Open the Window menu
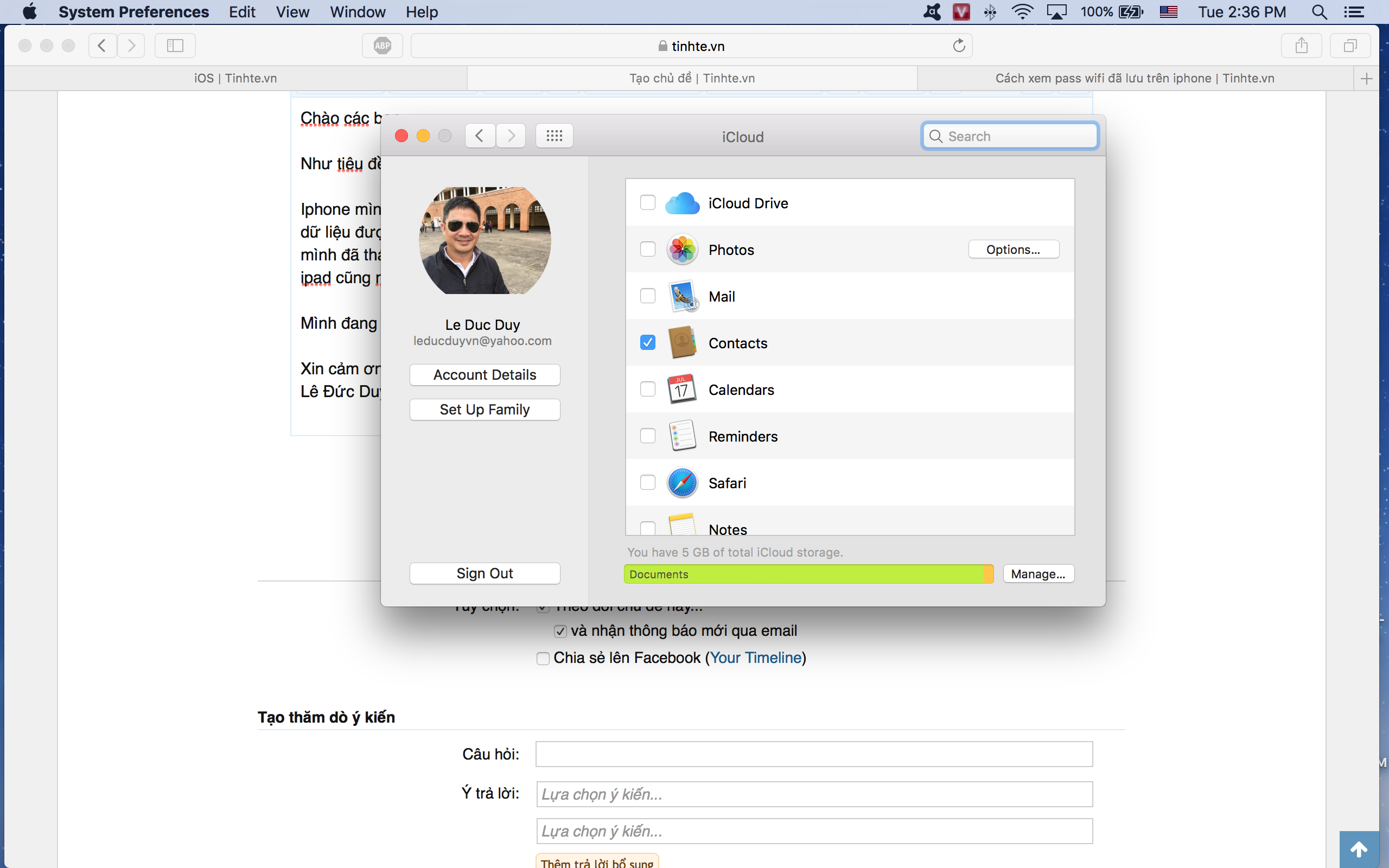1389x868 pixels. coord(358,12)
